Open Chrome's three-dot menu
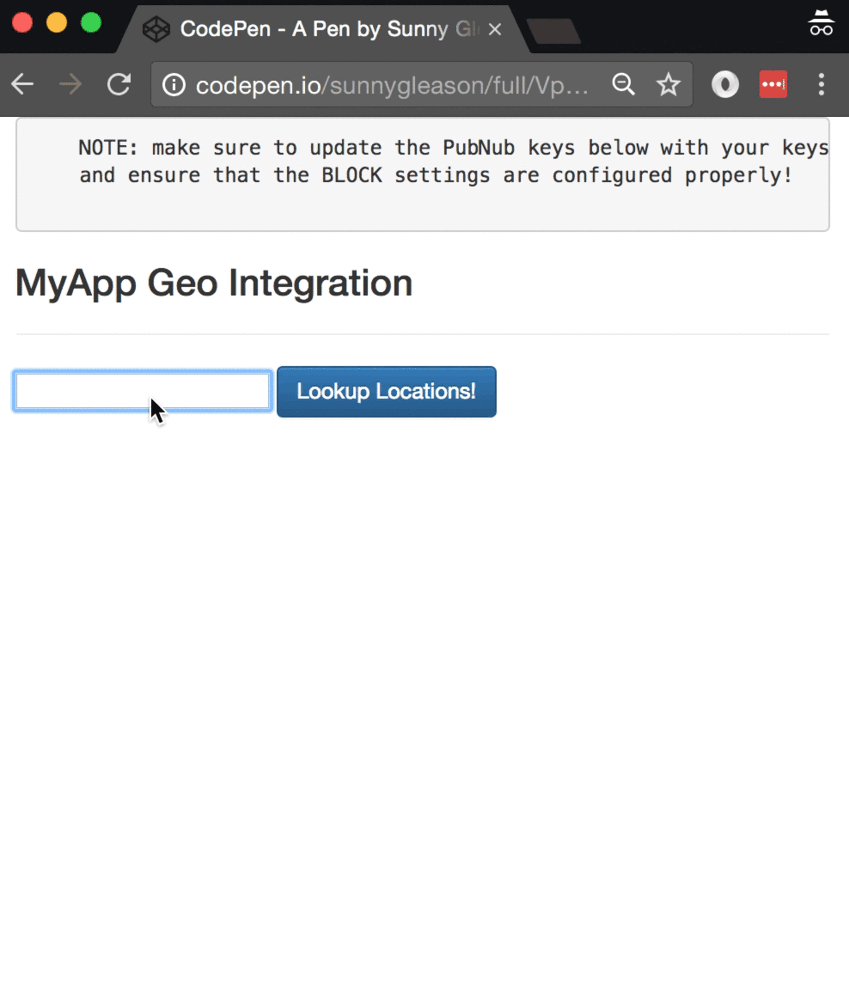Screen dimensions: 849x1000 tap(821, 85)
